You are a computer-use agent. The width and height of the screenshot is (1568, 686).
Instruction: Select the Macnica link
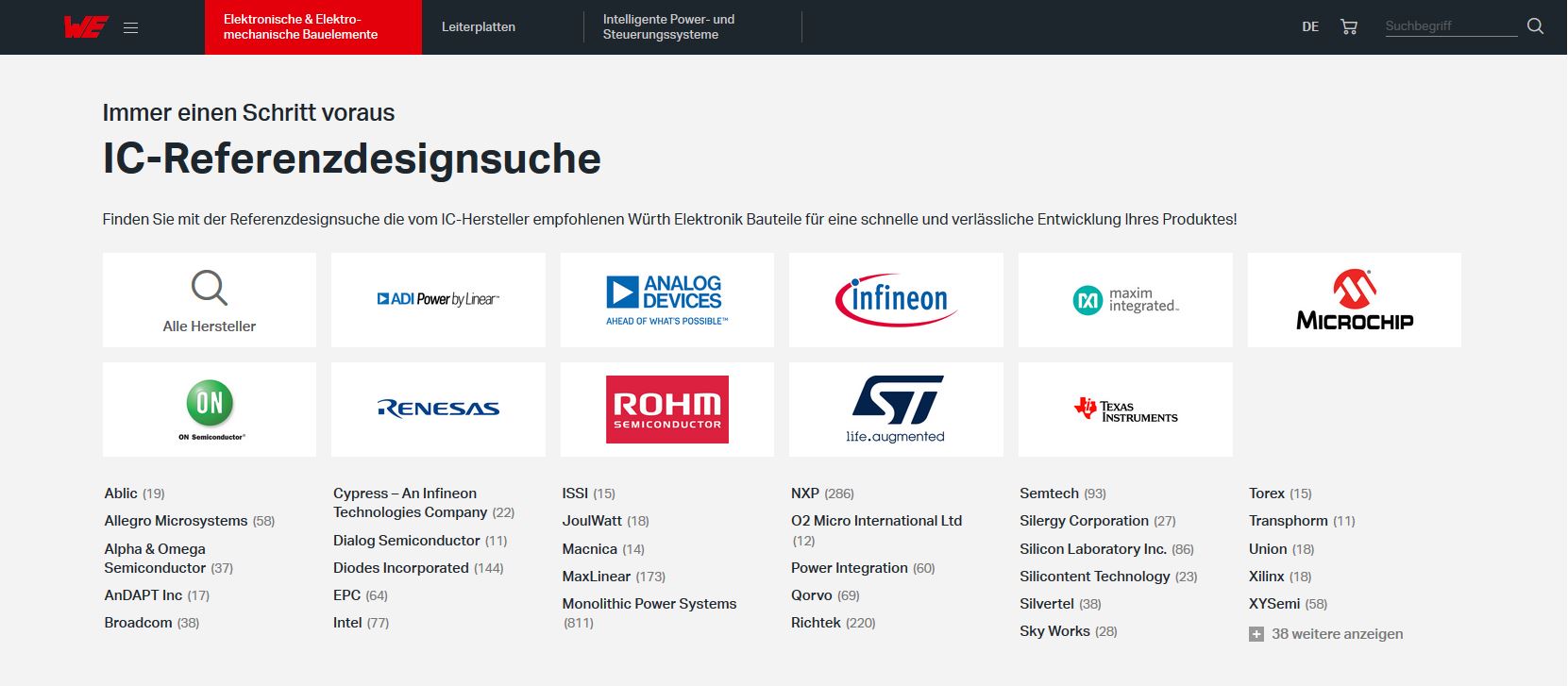click(x=590, y=549)
